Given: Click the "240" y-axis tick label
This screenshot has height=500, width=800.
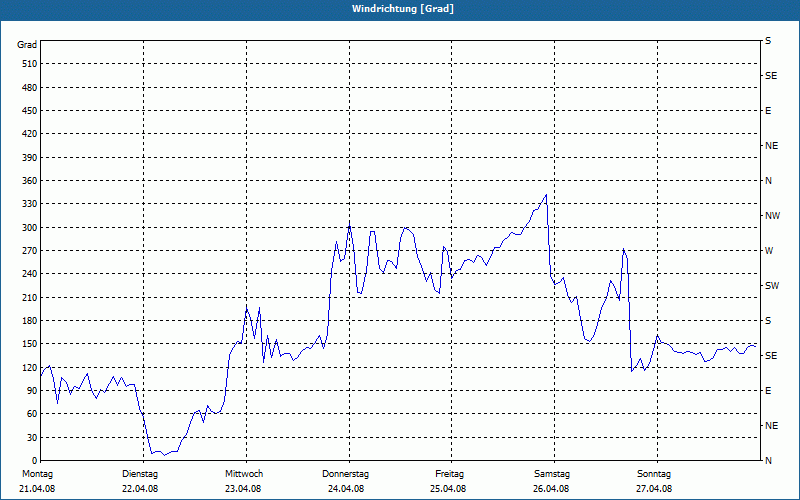Looking at the screenshot, I should [30, 274].
